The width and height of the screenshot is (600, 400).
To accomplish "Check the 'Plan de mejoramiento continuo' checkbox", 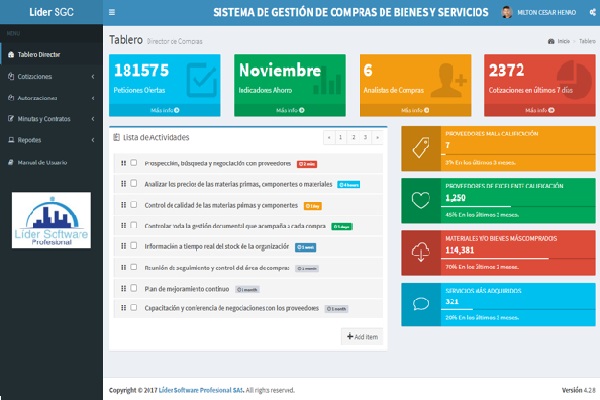I will [x=134, y=288].
